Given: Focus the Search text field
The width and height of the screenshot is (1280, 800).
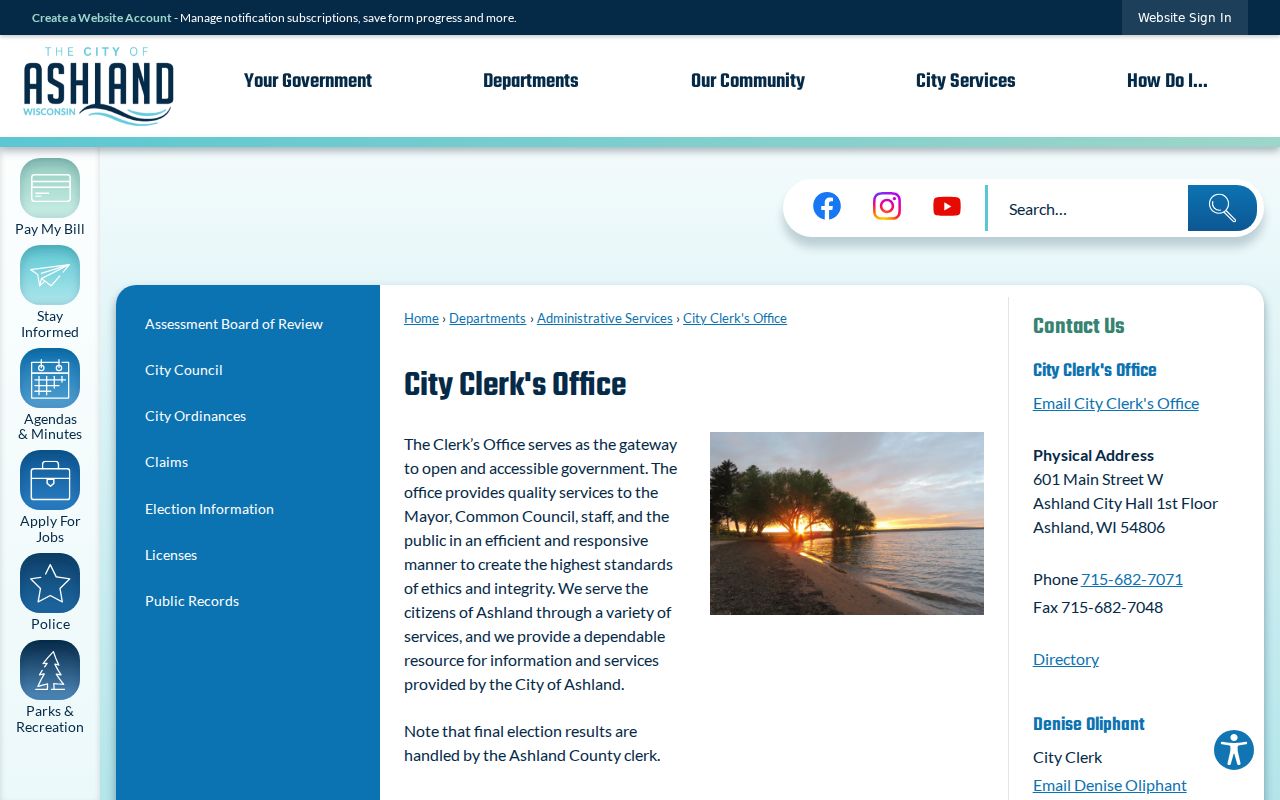Looking at the screenshot, I should pyautogui.click(x=1088, y=209).
